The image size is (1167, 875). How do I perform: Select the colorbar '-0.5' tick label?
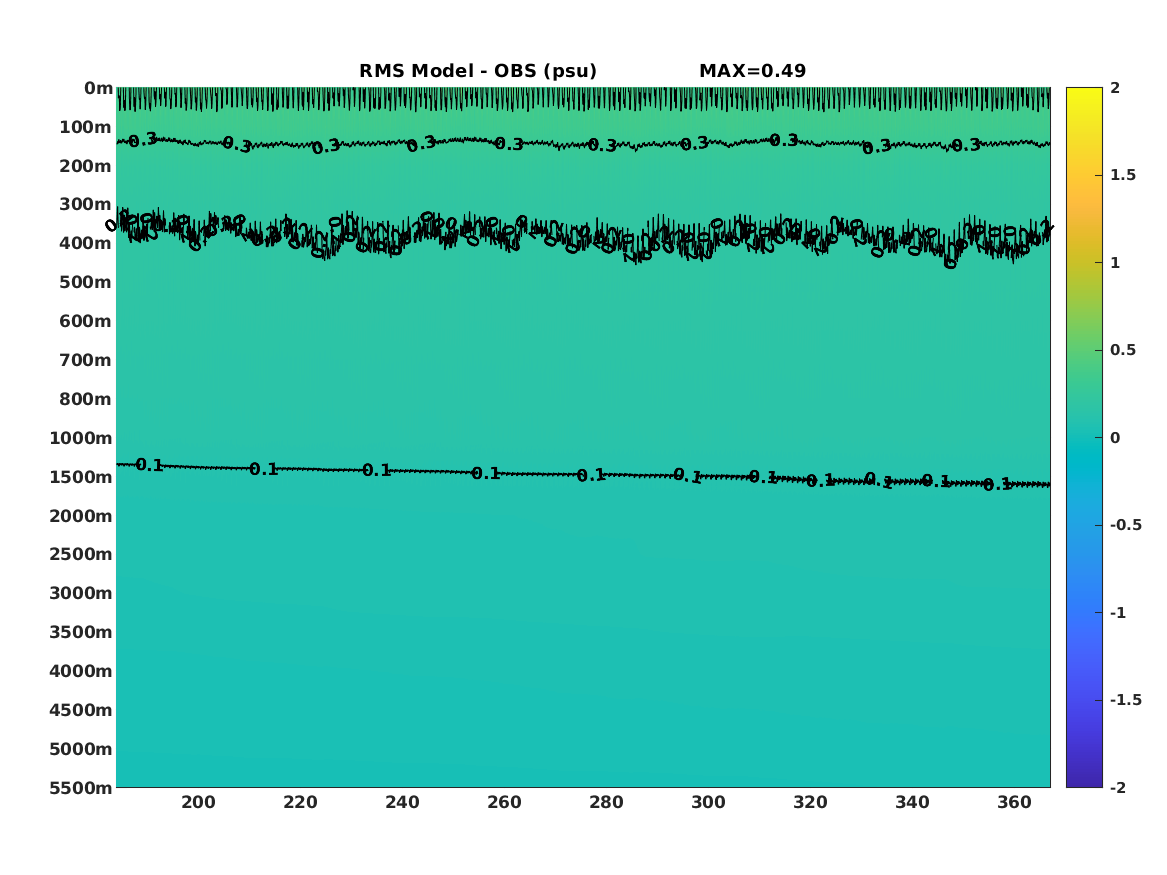pos(1125,525)
